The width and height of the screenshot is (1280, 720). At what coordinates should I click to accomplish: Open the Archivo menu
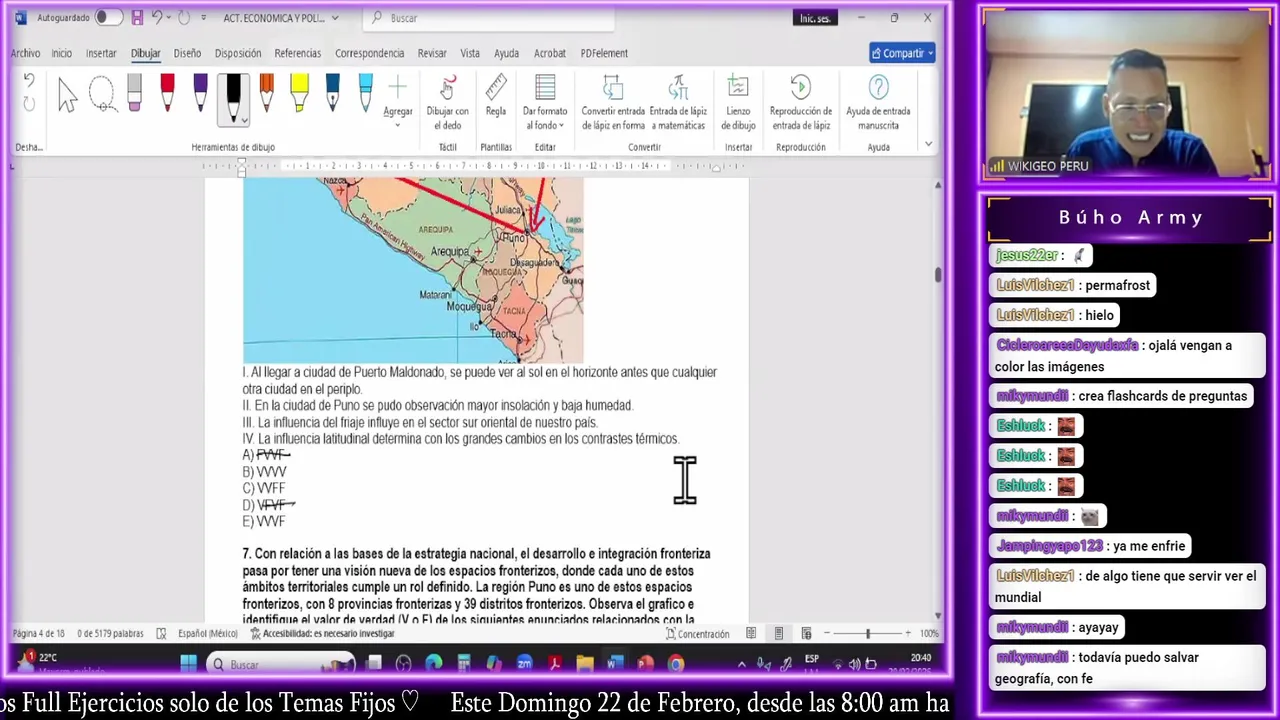coord(25,53)
